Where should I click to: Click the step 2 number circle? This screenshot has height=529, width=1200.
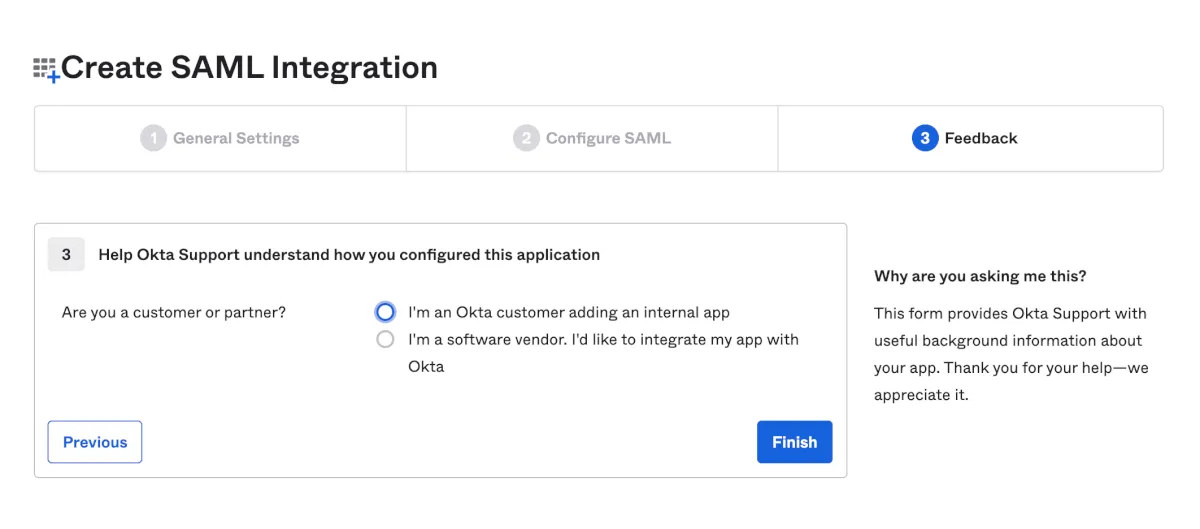pos(526,138)
